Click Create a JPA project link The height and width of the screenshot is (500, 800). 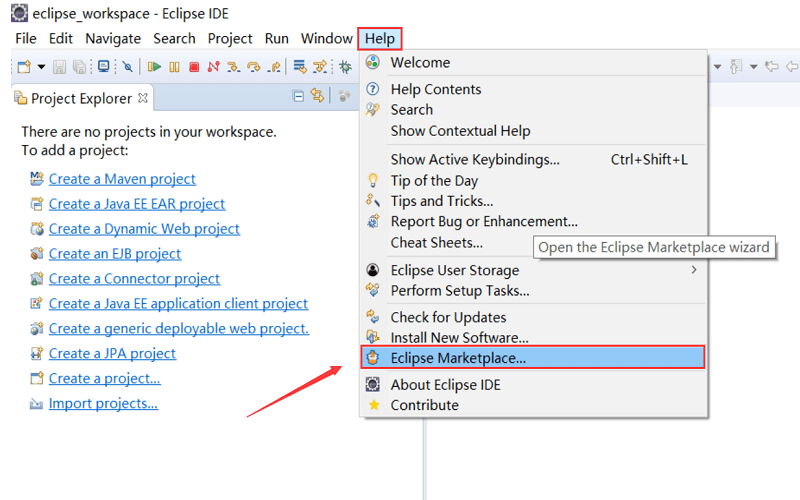112,354
